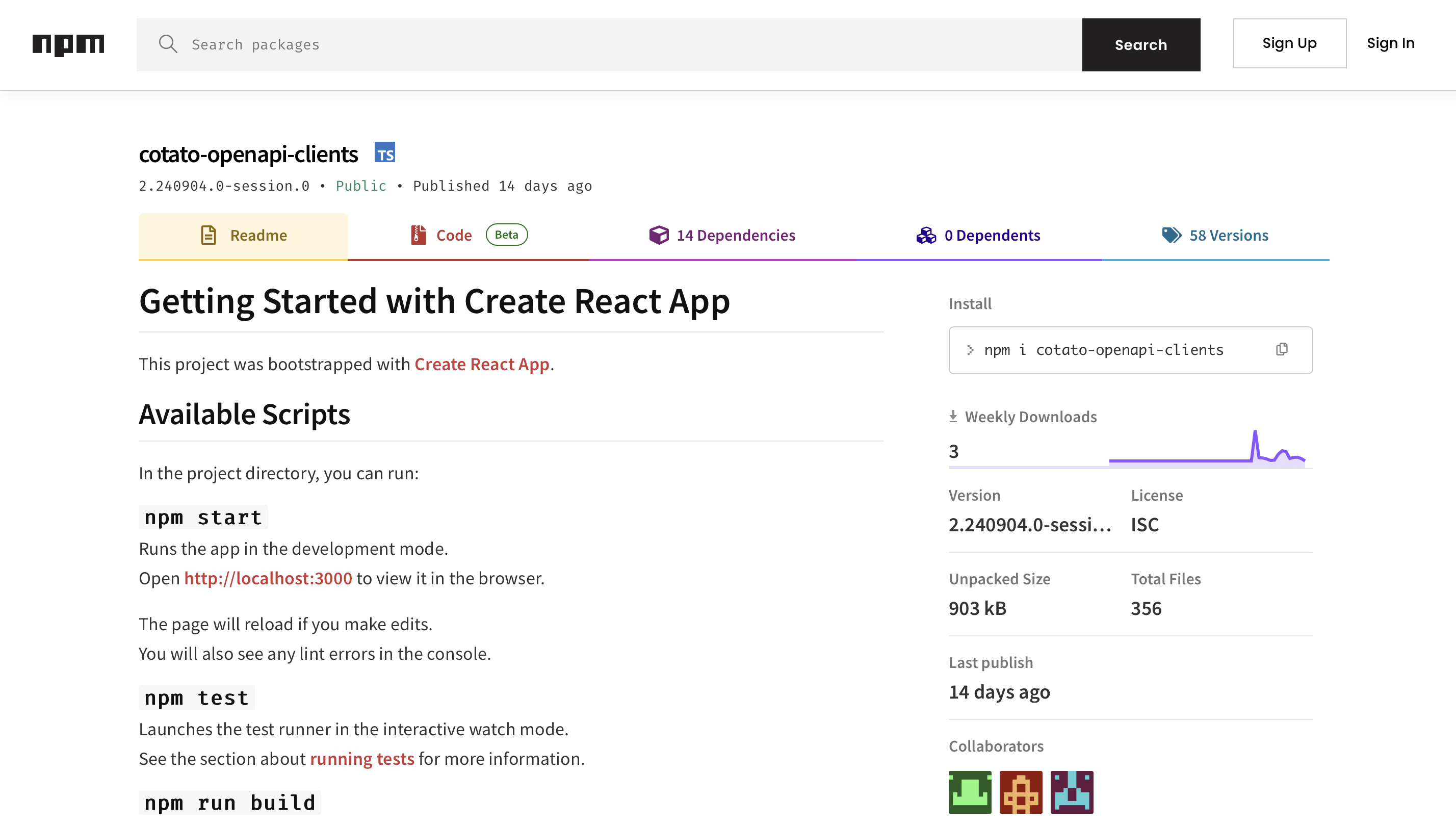
Task: Show the 58 Versions tab
Action: point(1215,235)
